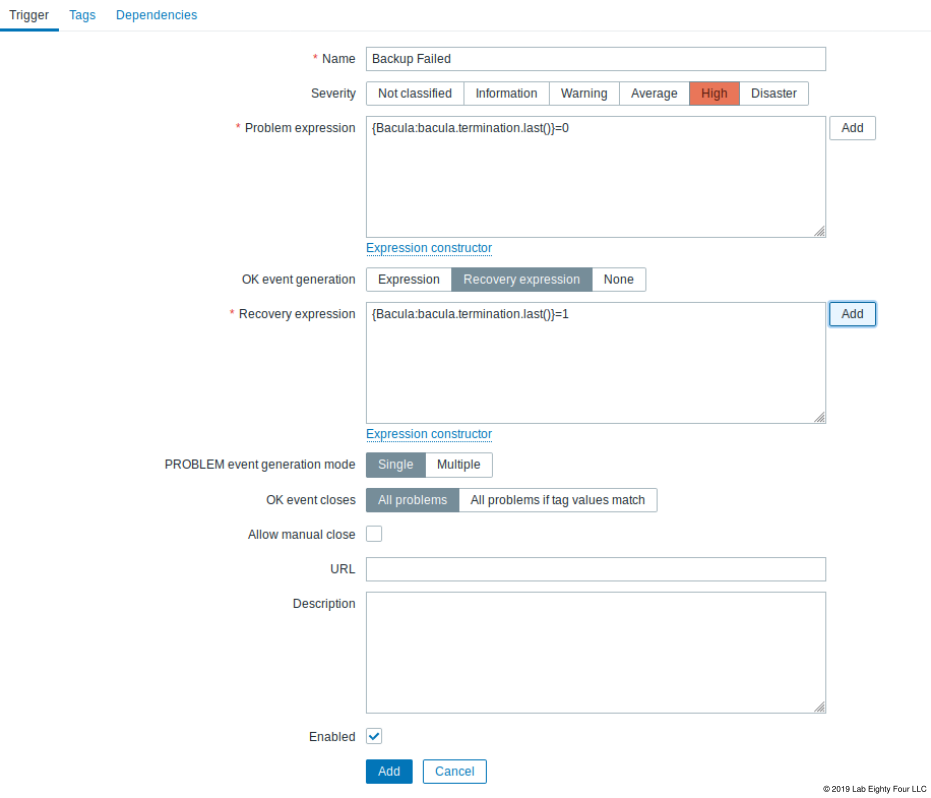The height and width of the screenshot is (798, 931).
Task: Select All problems for OK event closes
Action: [413, 500]
